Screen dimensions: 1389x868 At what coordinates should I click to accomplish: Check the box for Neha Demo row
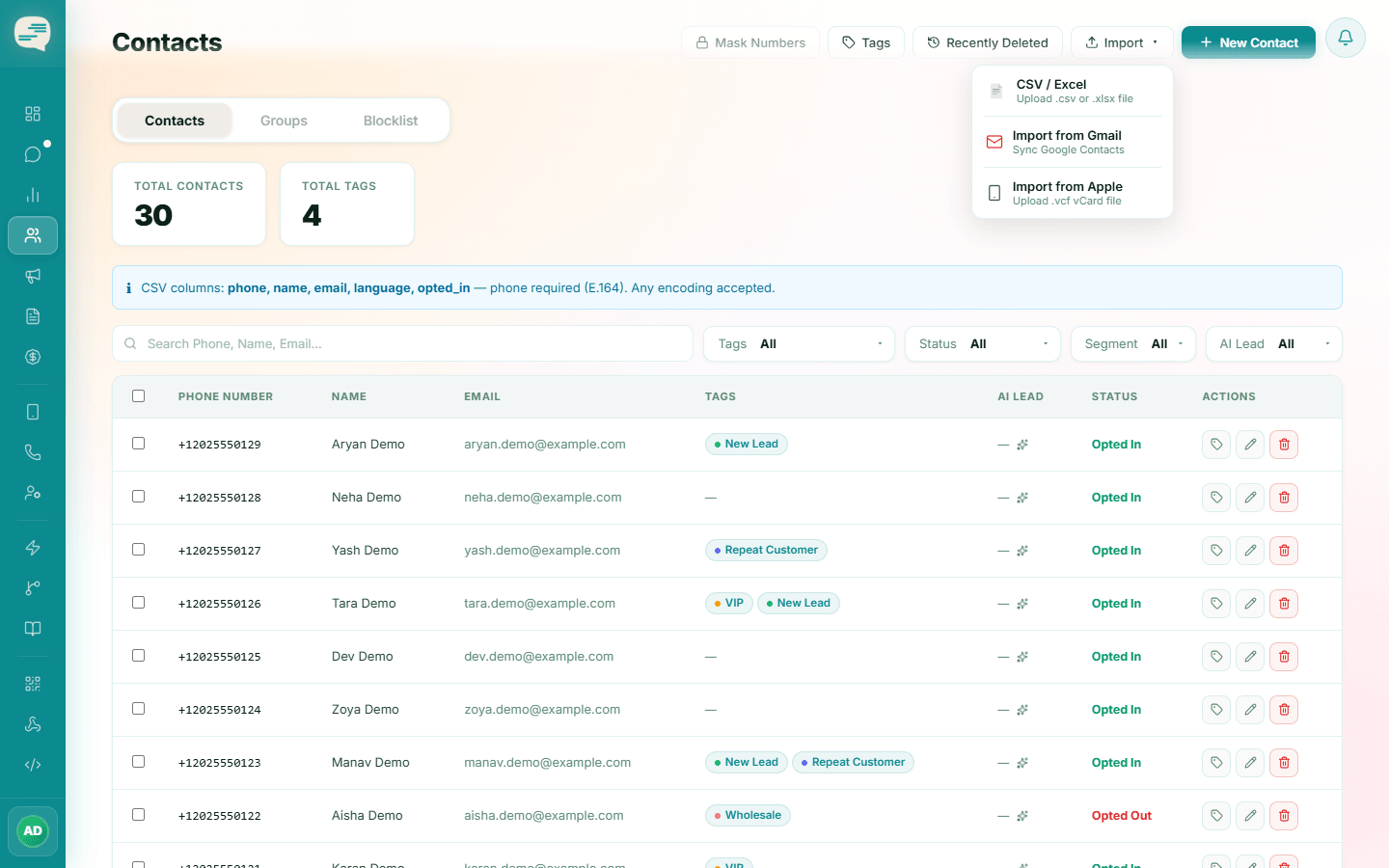(139, 497)
